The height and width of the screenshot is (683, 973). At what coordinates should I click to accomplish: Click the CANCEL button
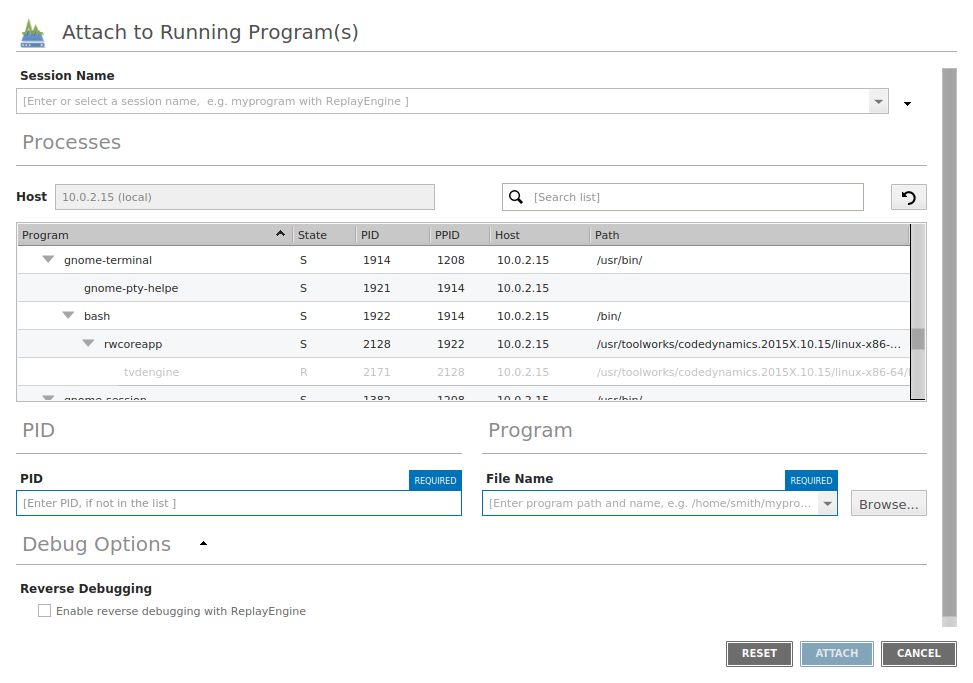point(918,654)
